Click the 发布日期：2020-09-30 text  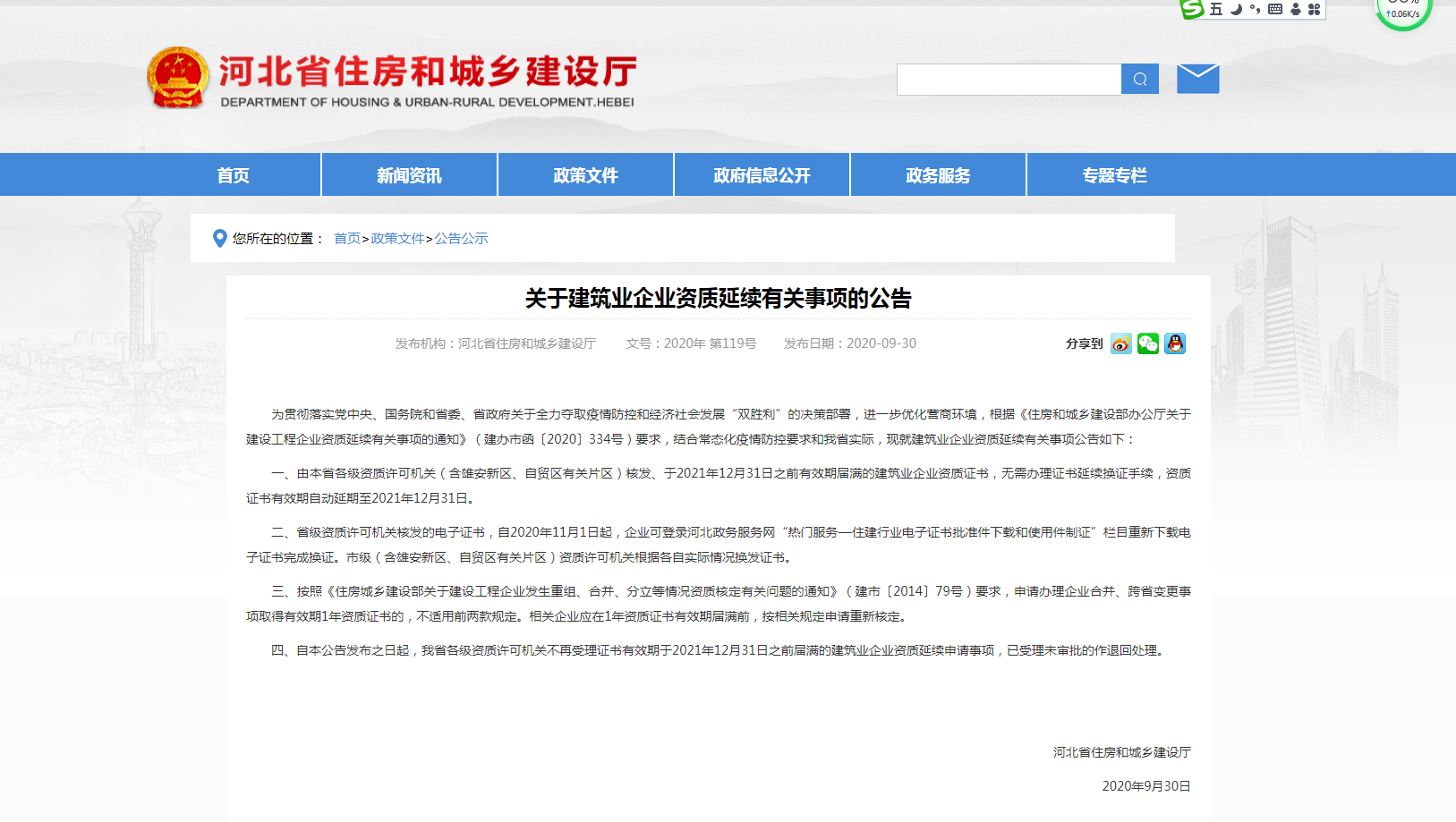pyautogui.click(x=850, y=343)
